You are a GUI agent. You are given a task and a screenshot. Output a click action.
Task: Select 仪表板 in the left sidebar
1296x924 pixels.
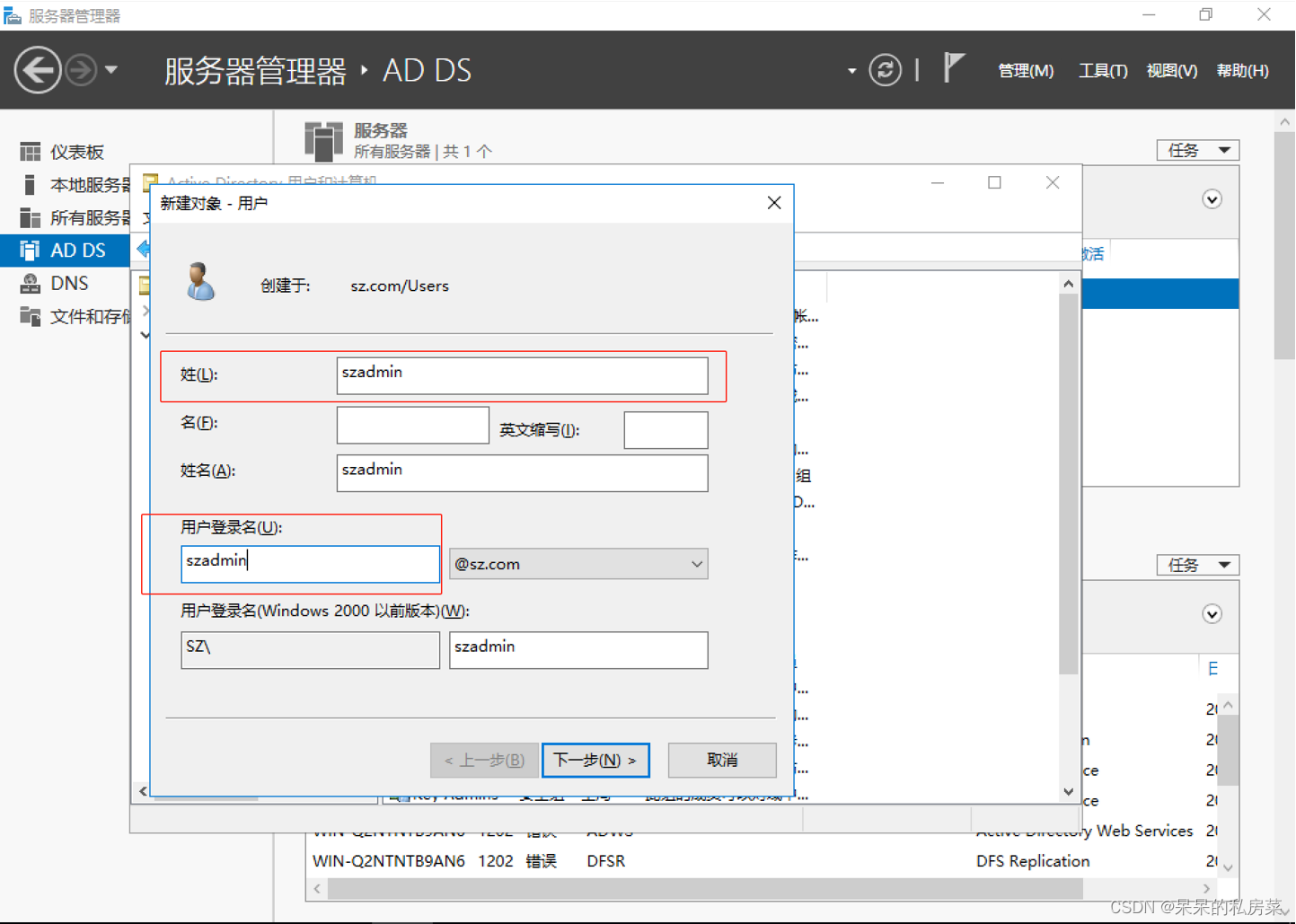(76, 152)
